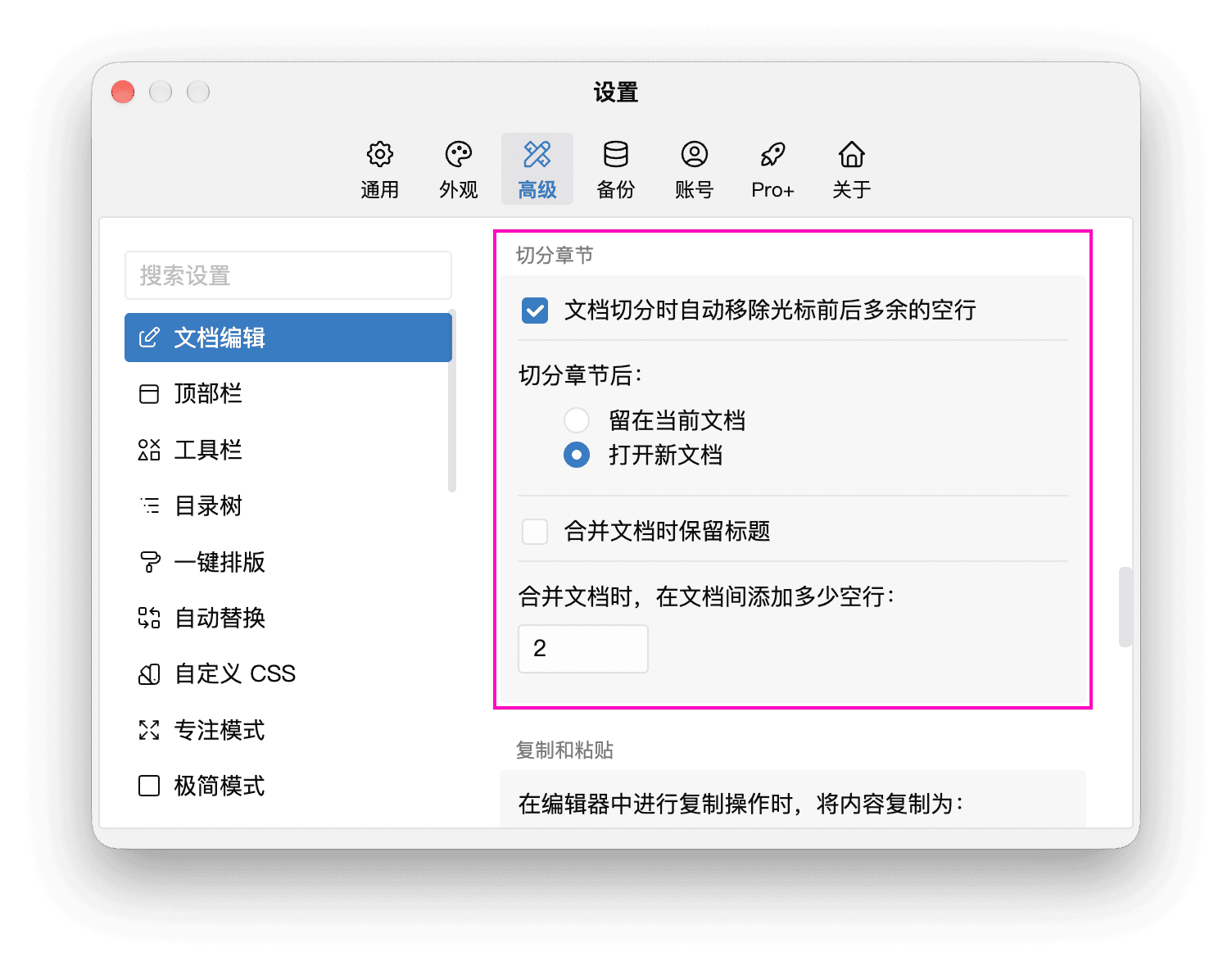Select 自定义 CSS in the sidebar

[x=288, y=674]
